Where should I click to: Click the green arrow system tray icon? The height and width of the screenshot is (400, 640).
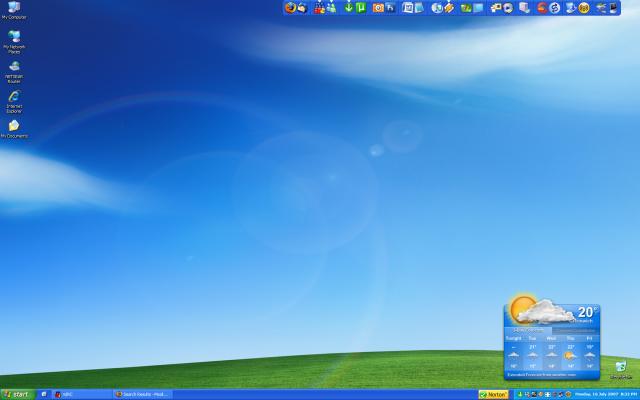pyautogui.click(x=520, y=395)
